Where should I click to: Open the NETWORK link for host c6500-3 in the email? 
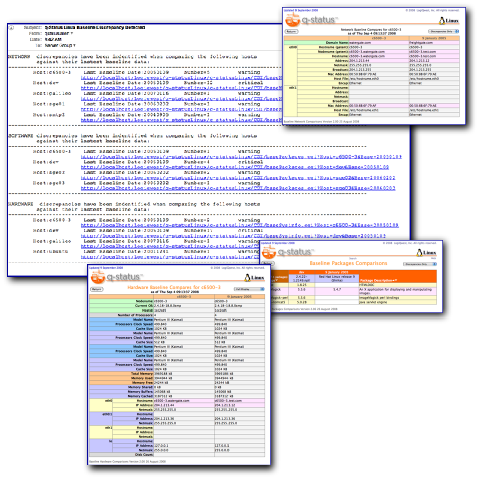[181, 78]
